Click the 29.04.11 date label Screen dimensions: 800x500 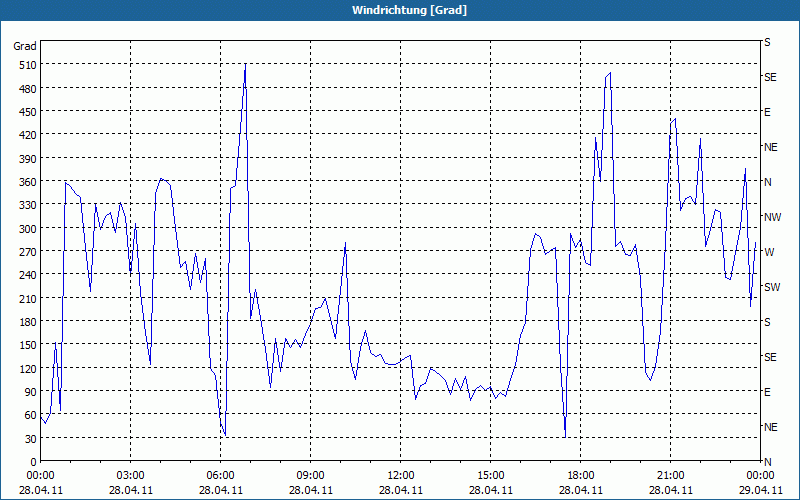pyautogui.click(x=760, y=490)
